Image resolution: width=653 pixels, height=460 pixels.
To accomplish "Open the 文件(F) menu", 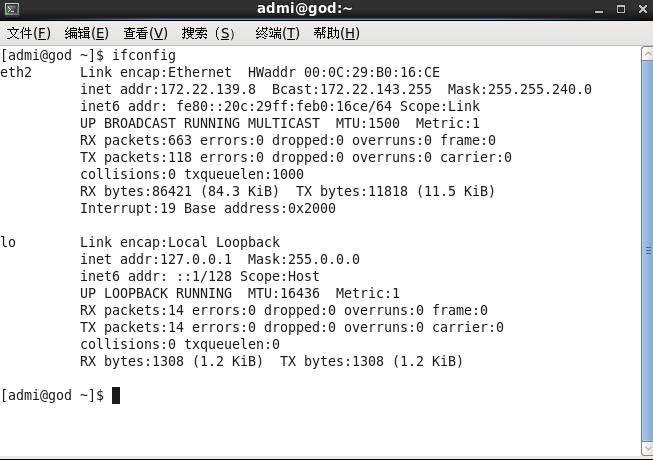I will [x=28, y=33].
